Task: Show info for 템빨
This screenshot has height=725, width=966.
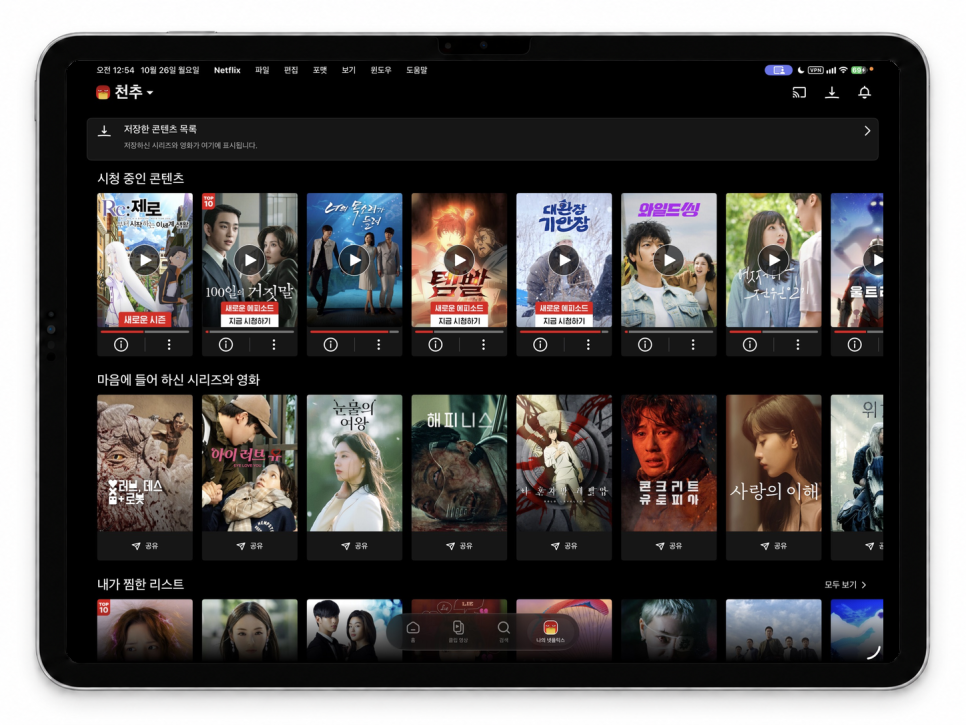Action: click(x=436, y=345)
